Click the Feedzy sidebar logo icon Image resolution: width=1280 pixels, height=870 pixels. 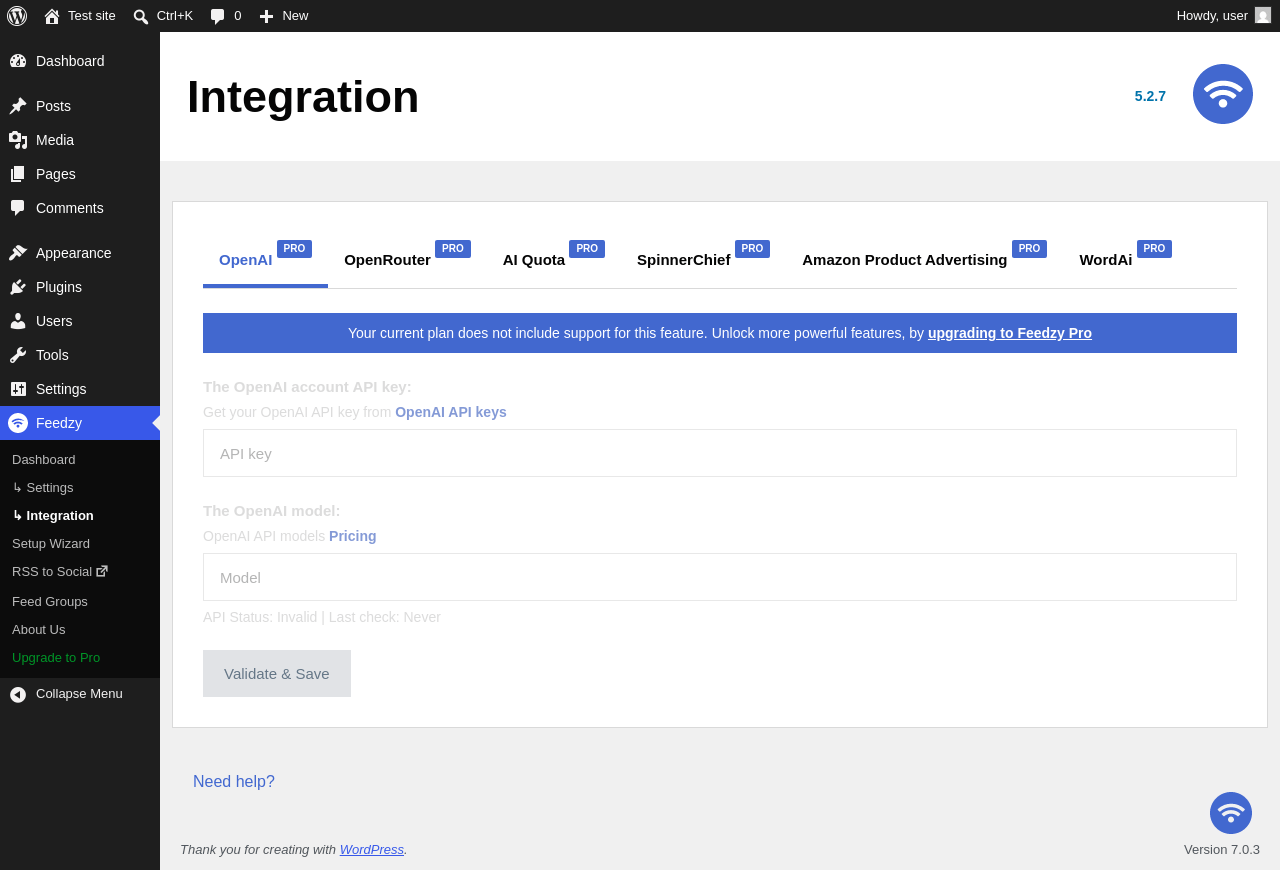(x=18, y=423)
